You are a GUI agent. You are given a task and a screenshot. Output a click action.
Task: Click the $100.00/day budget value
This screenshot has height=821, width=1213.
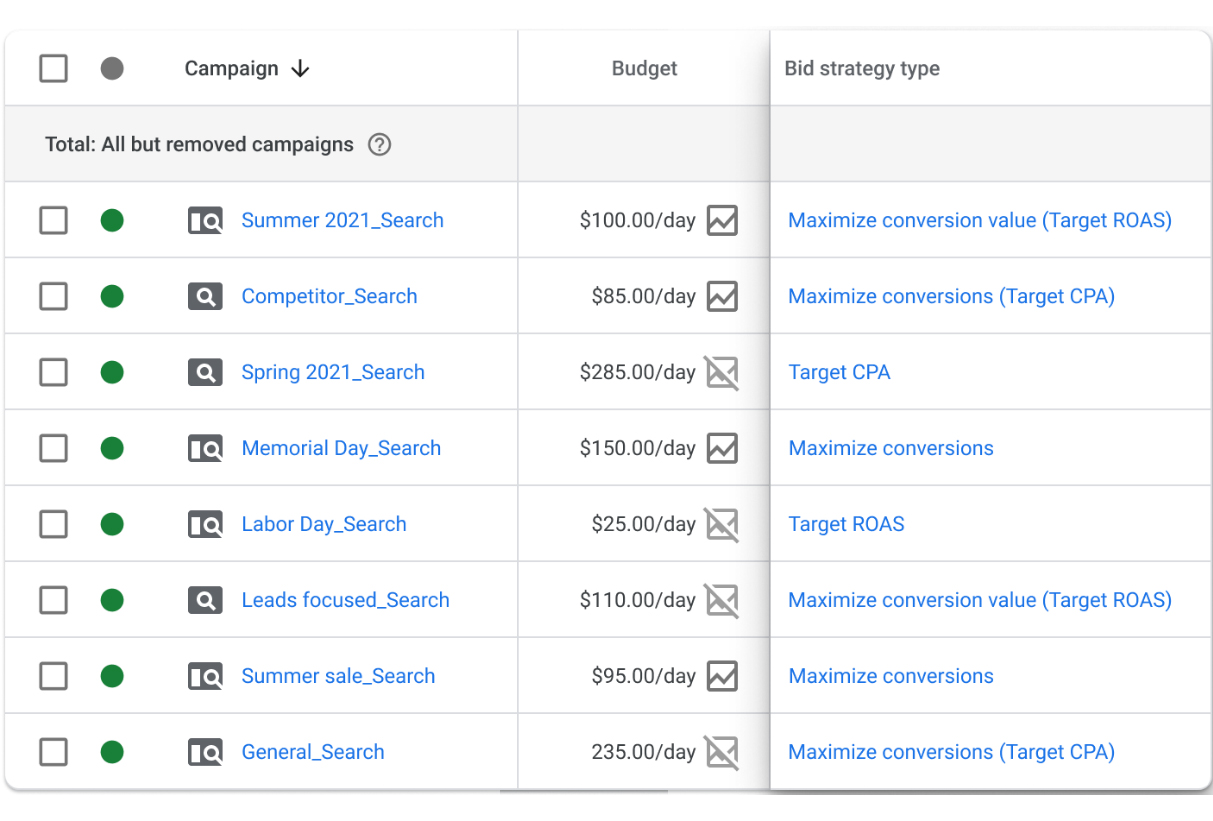tap(637, 220)
